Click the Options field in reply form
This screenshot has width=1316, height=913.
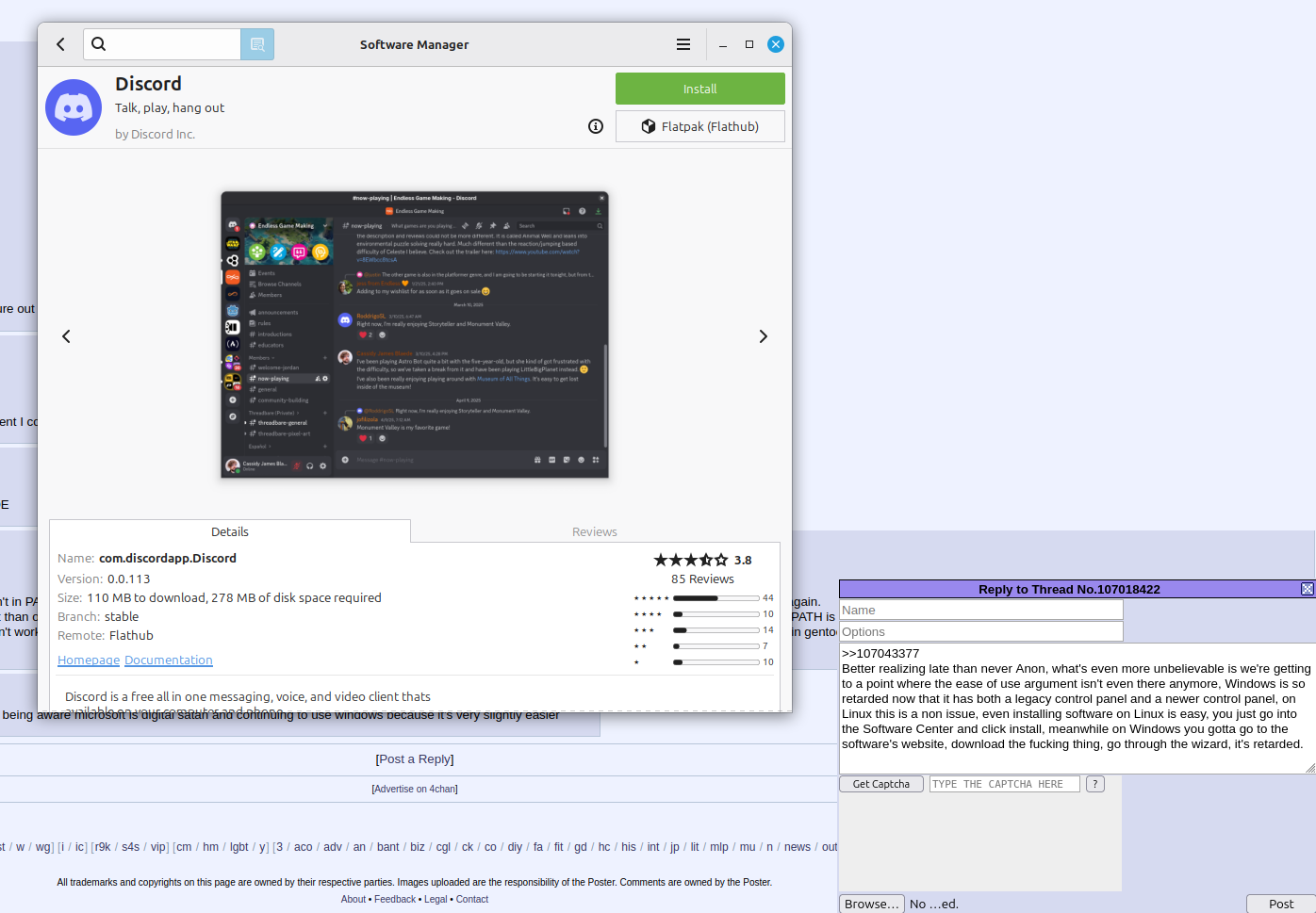pyautogui.click(x=981, y=632)
